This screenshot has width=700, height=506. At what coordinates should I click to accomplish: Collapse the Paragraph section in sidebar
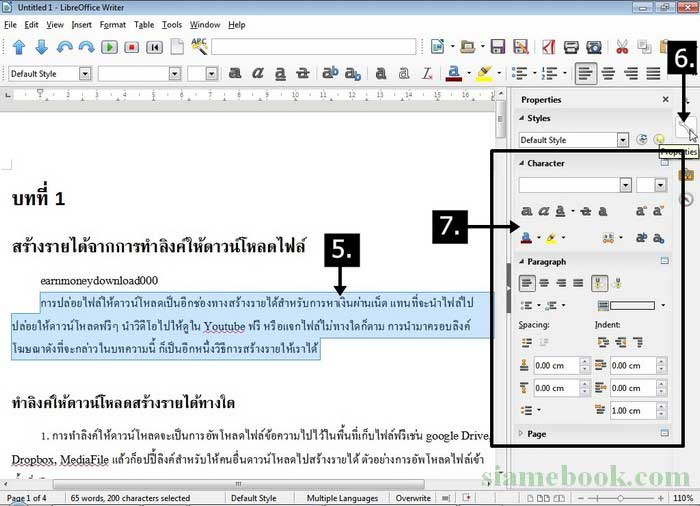[x=521, y=261]
